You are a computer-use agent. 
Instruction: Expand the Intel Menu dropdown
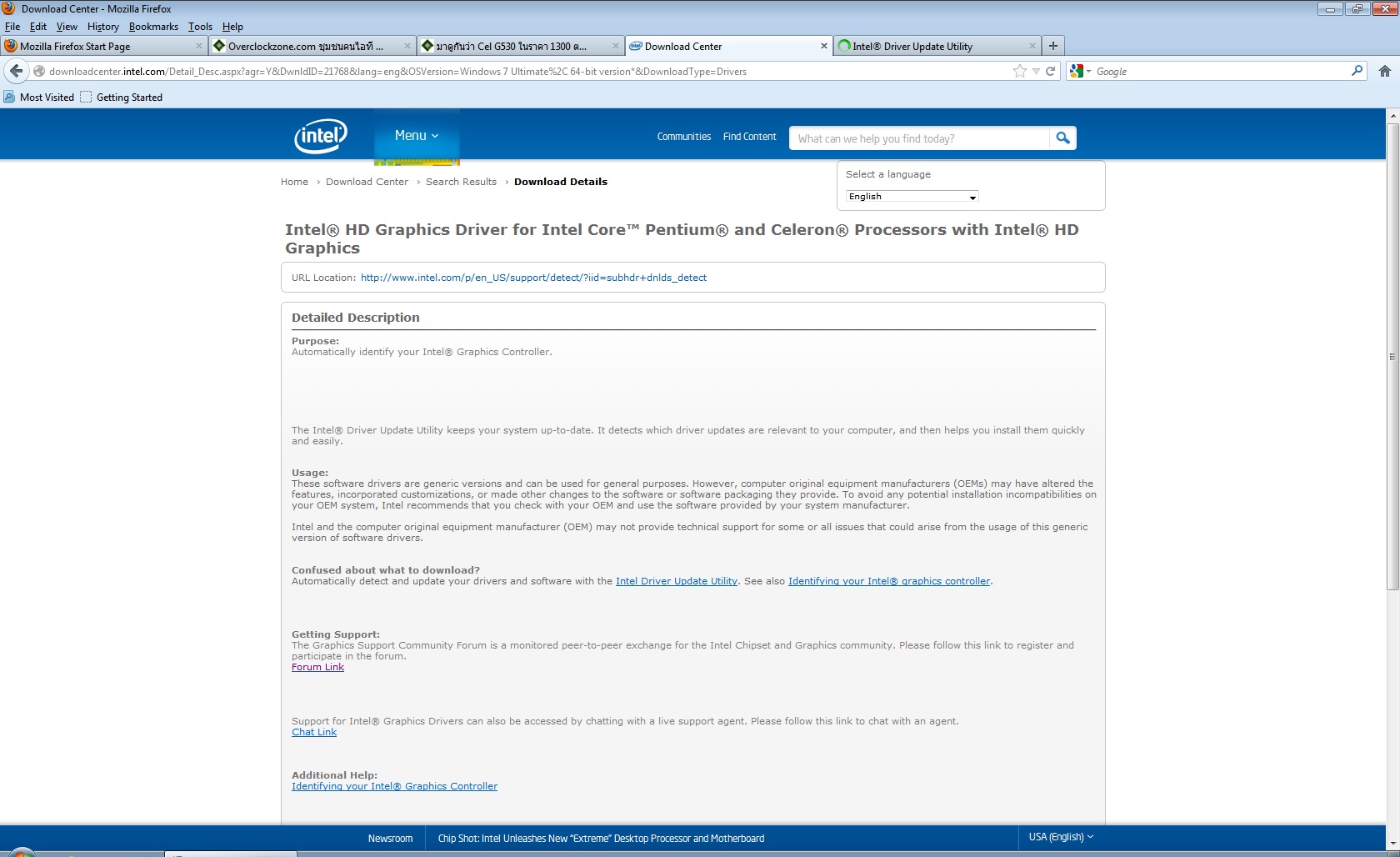(417, 135)
